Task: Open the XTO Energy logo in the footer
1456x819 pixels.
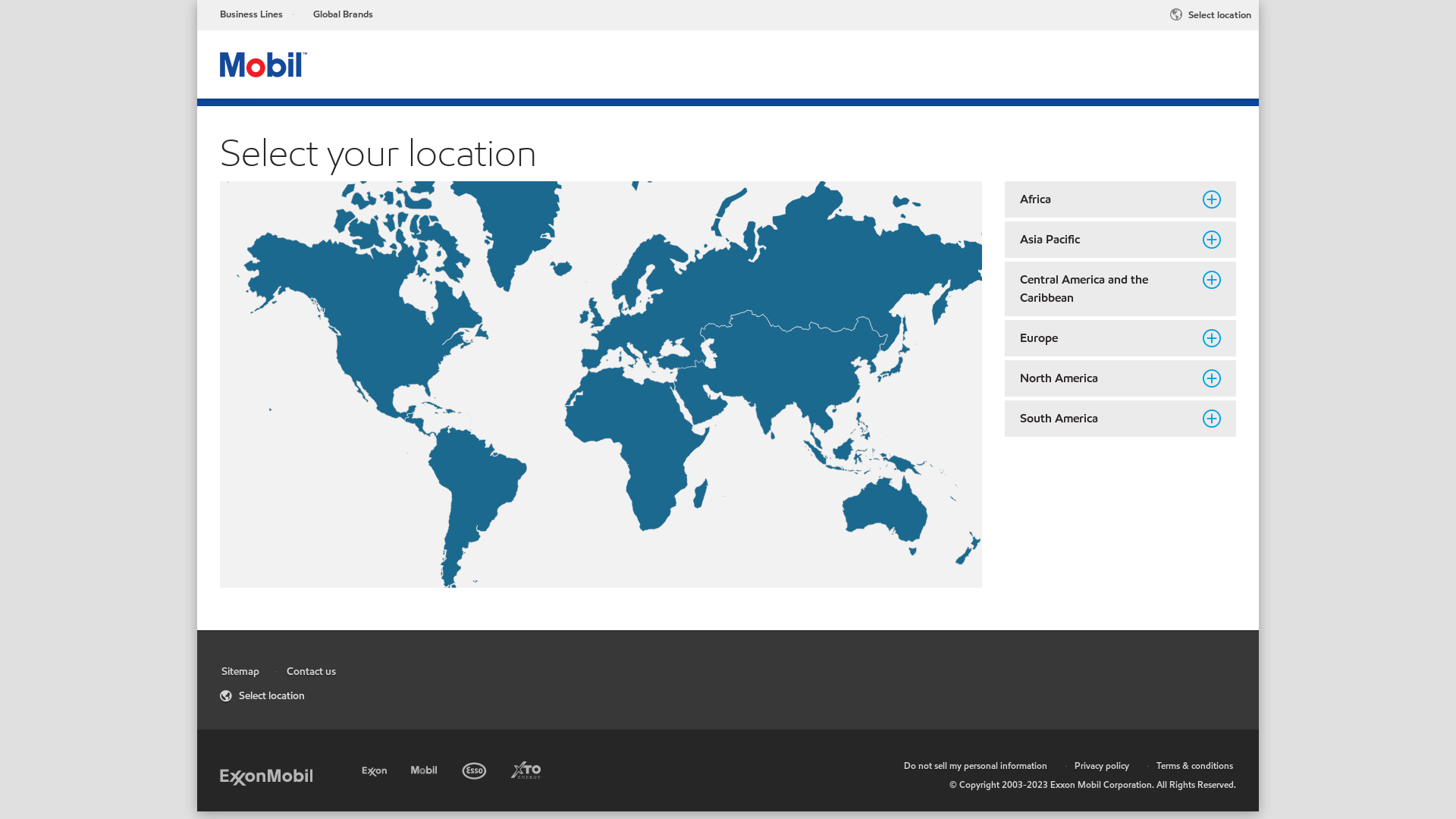Action: [526, 770]
